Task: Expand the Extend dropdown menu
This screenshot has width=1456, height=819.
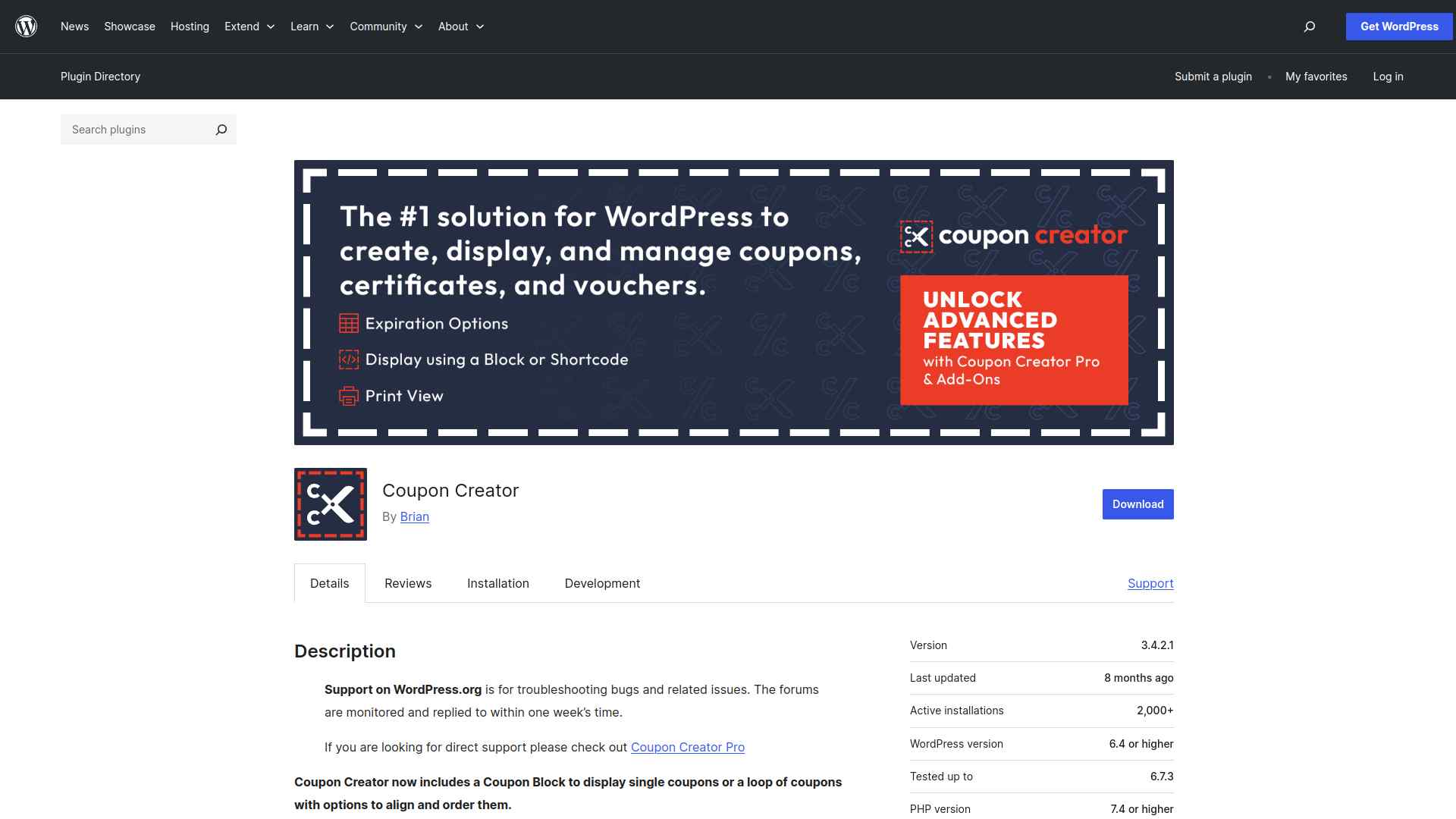Action: click(249, 27)
